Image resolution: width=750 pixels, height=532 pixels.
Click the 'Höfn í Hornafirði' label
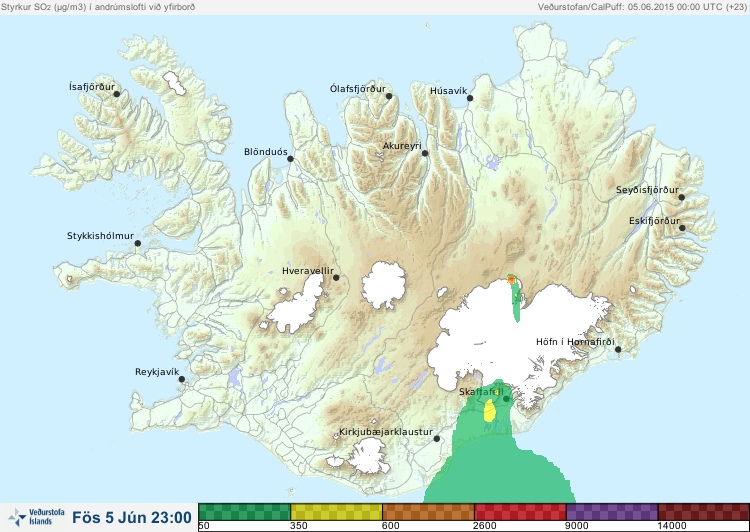575,342
